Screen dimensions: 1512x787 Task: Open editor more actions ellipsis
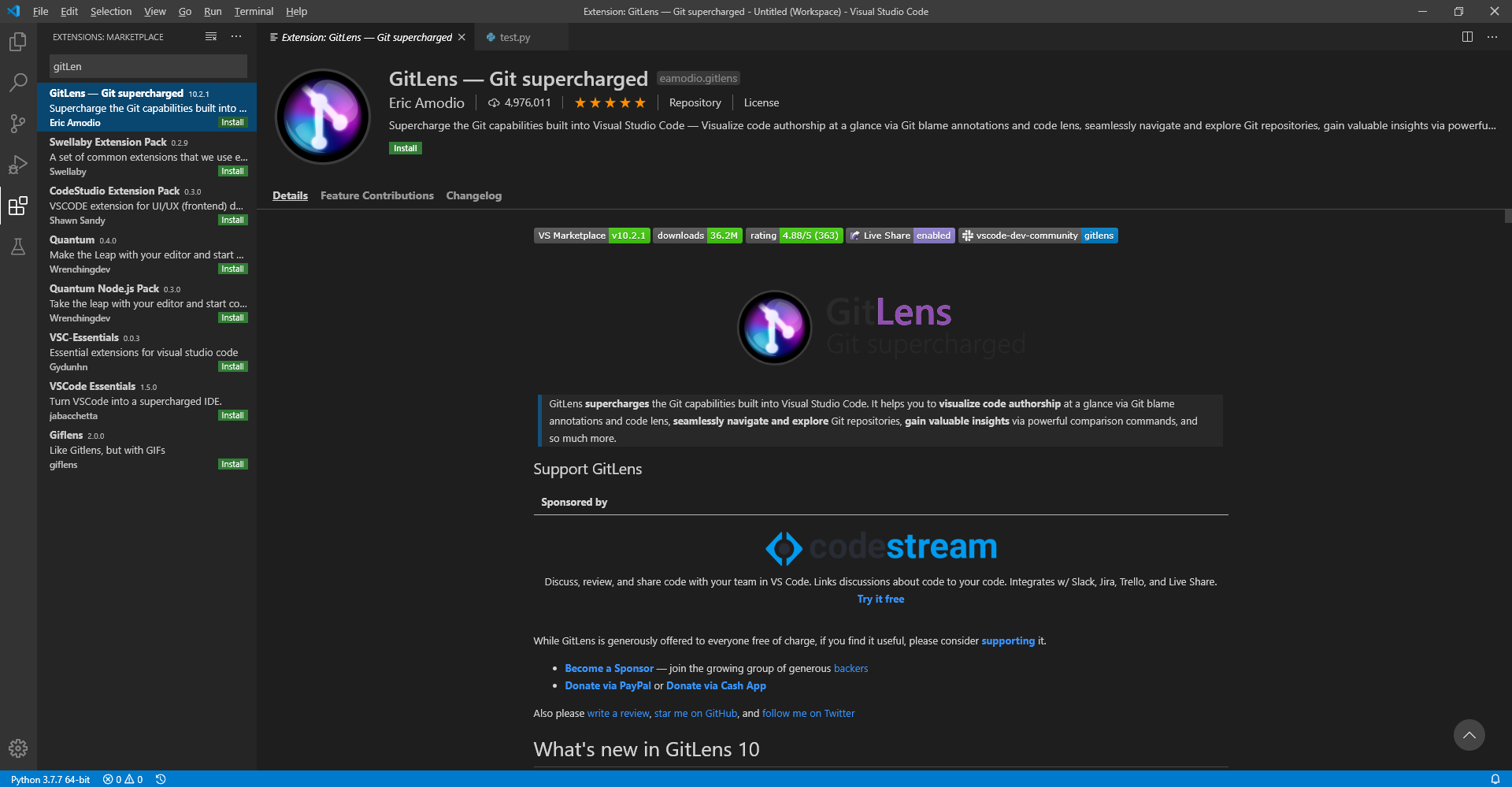(x=1492, y=37)
